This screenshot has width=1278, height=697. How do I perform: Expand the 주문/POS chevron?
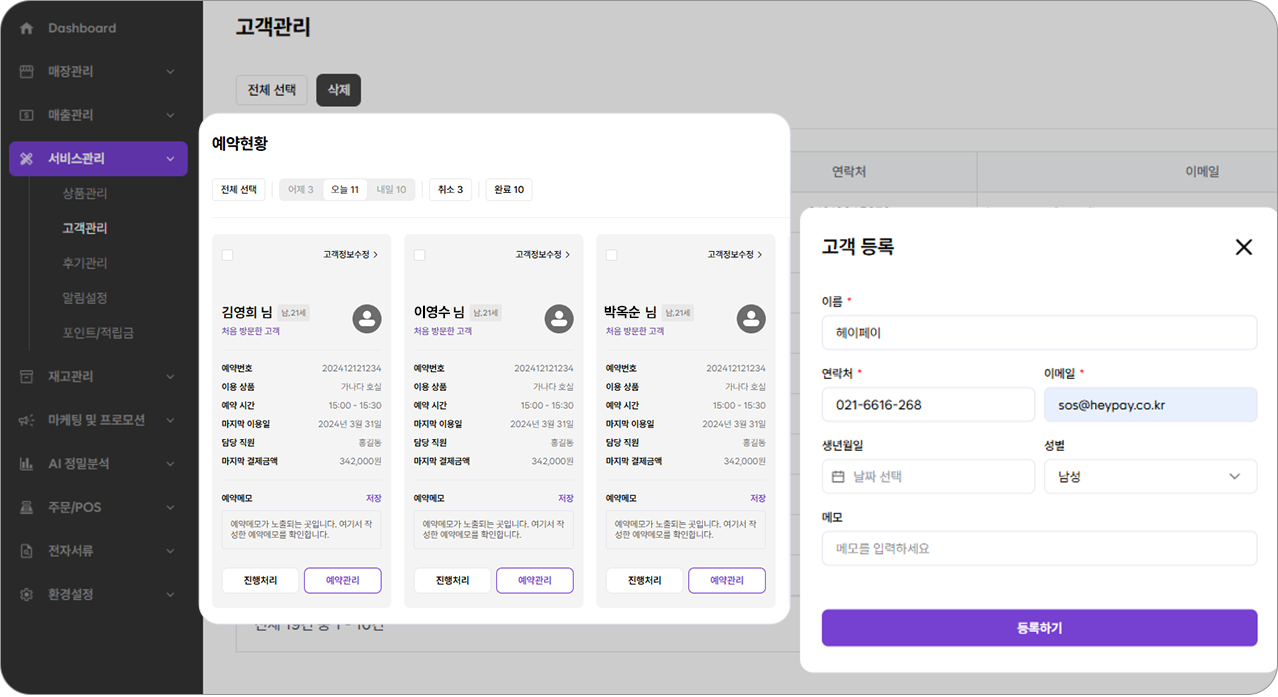170,507
